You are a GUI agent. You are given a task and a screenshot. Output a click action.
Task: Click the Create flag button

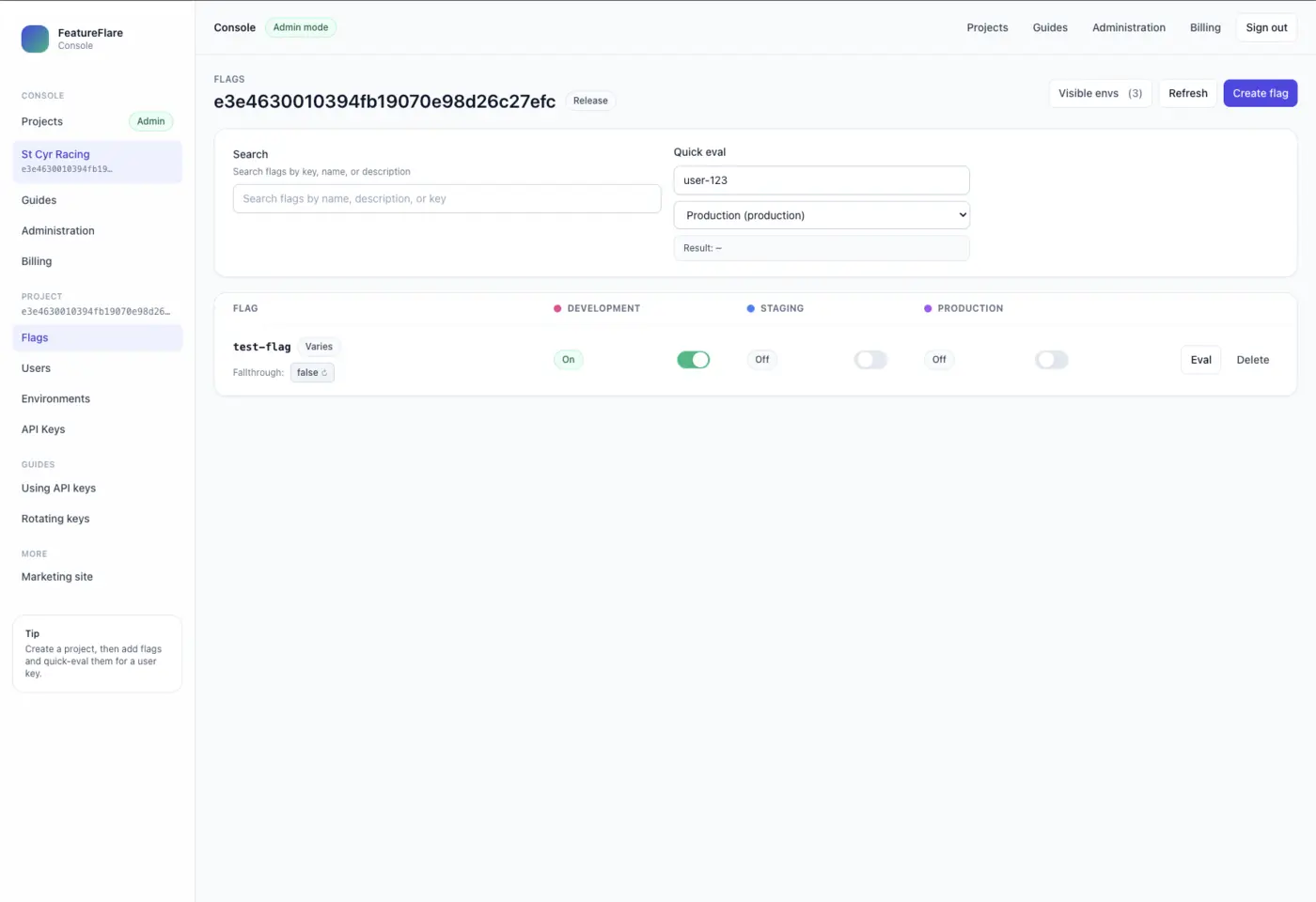pos(1260,93)
